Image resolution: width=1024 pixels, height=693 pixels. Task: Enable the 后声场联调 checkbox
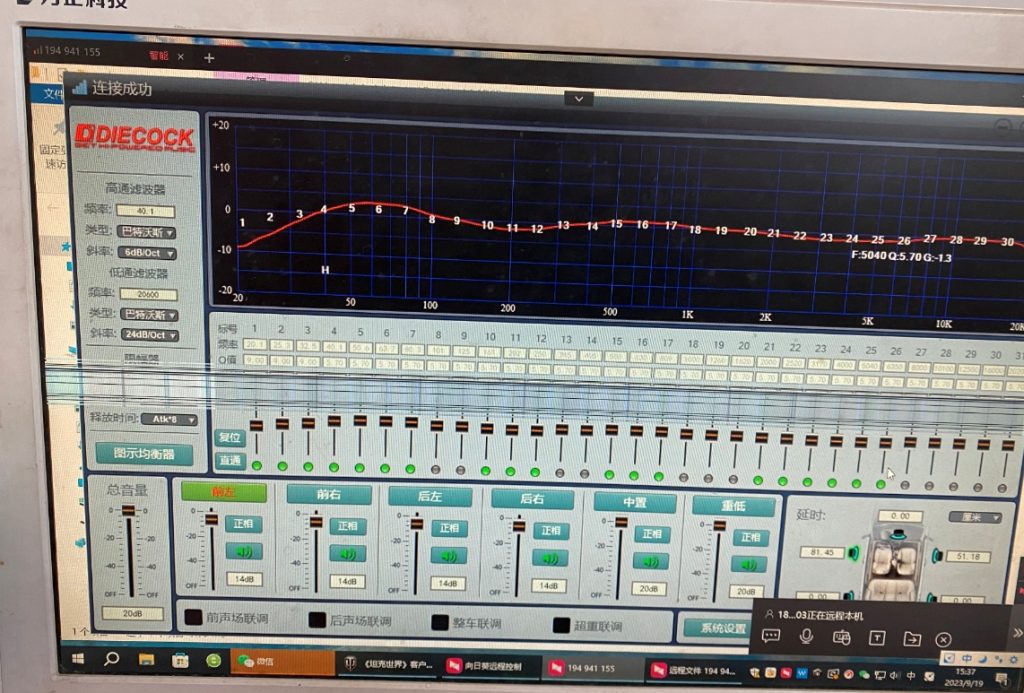(317, 620)
